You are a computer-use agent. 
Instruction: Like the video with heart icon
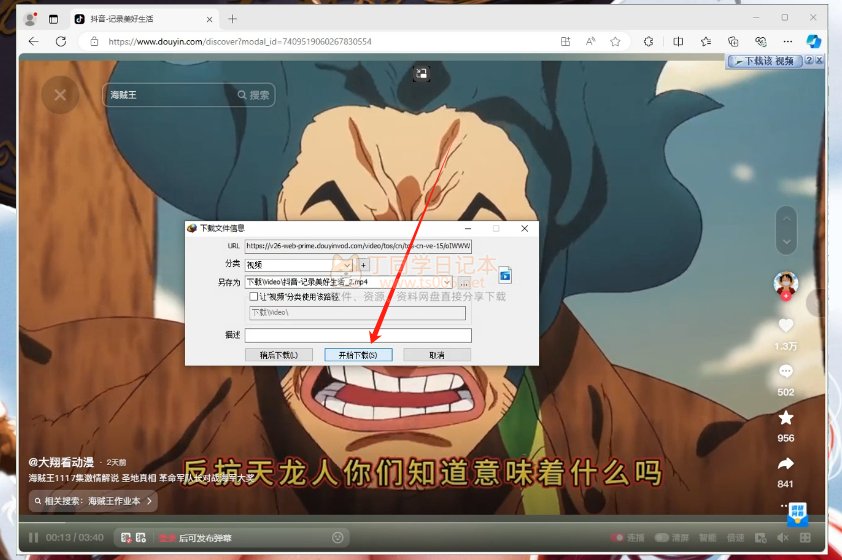(x=786, y=325)
